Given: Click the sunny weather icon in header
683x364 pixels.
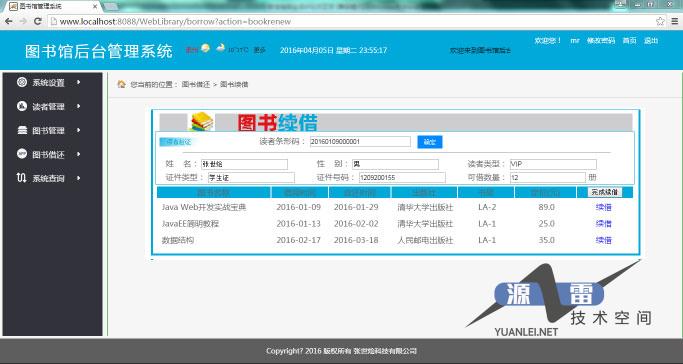Looking at the screenshot, I should [x=205, y=48].
